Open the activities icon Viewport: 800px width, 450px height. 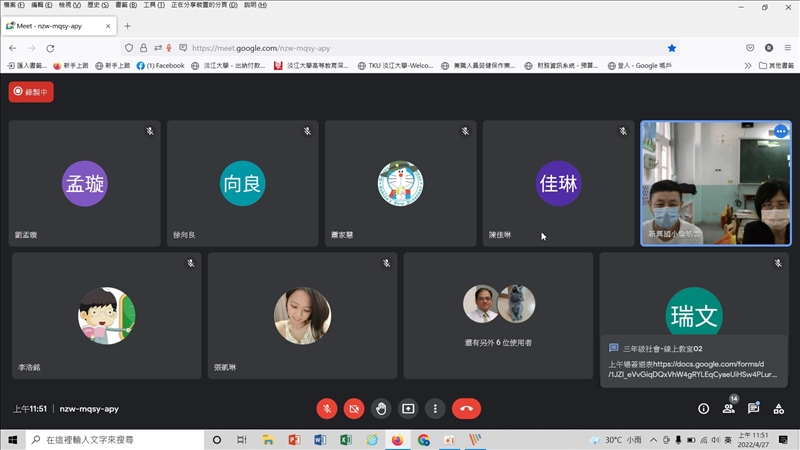point(779,408)
